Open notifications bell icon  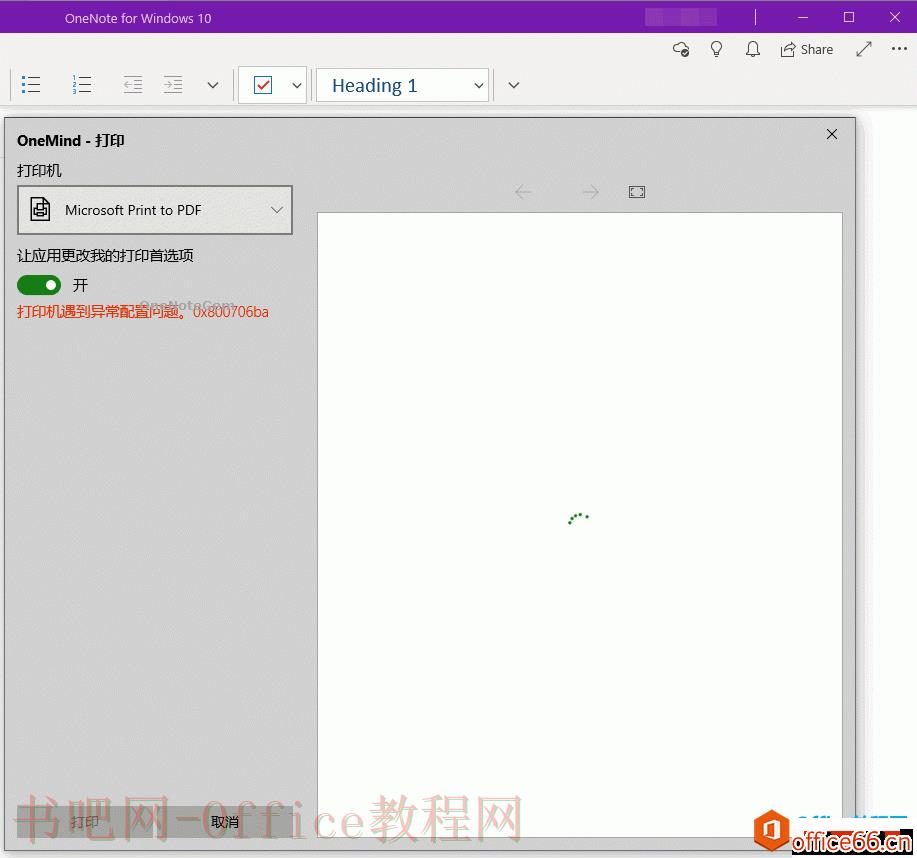point(753,50)
